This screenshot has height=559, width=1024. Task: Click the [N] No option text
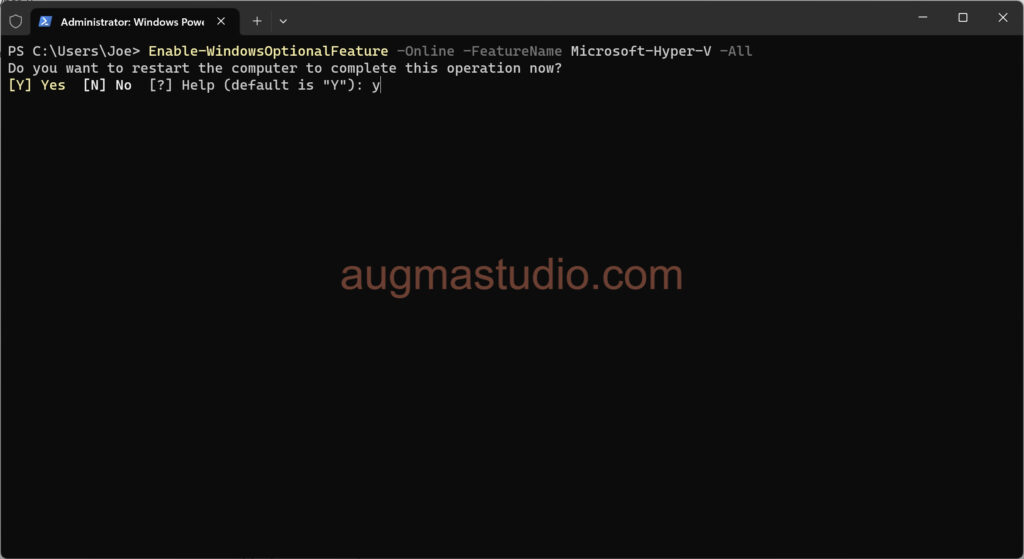pos(107,86)
